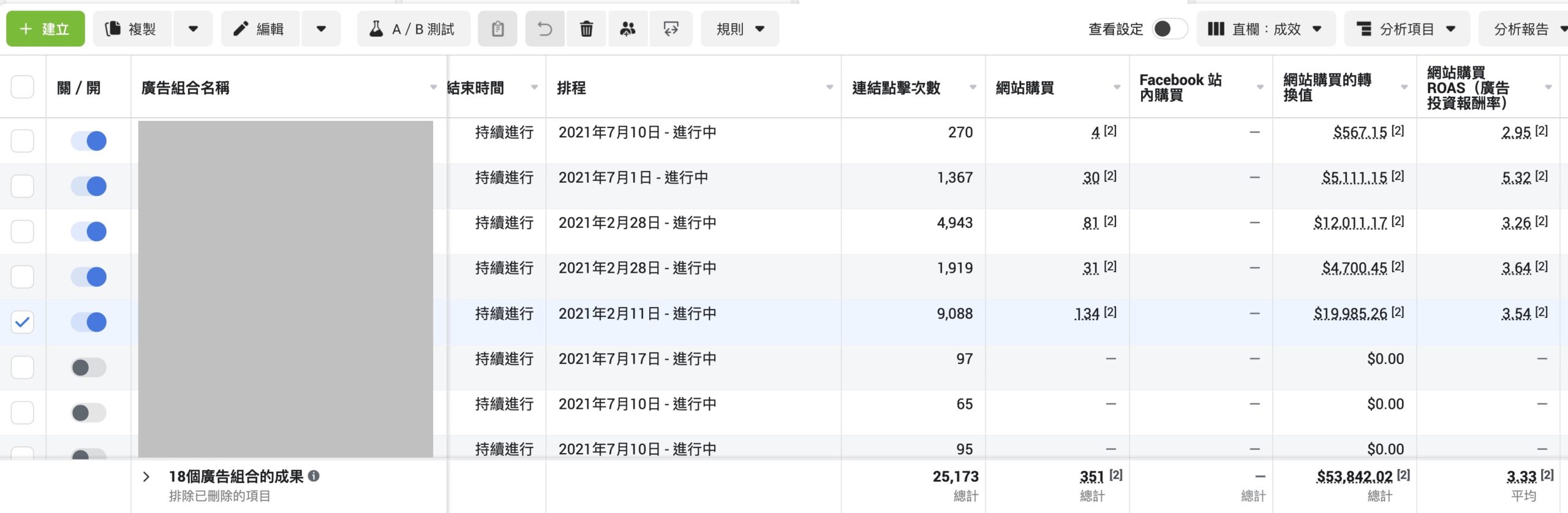The width and height of the screenshot is (1568, 513).
Task: Uncheck the selected row with 9,088 clicks
Action: click(23, 322)
